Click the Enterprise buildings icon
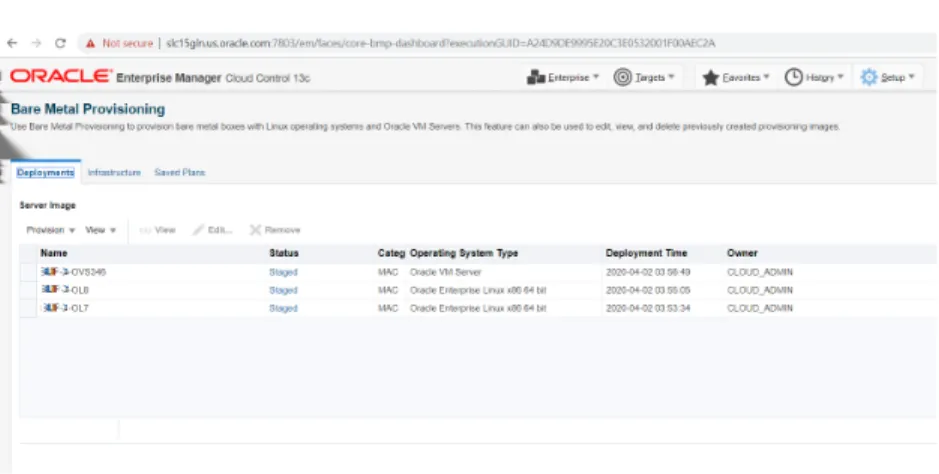The height and width of the screenshot is (474, 939). [x=535, y=77]
